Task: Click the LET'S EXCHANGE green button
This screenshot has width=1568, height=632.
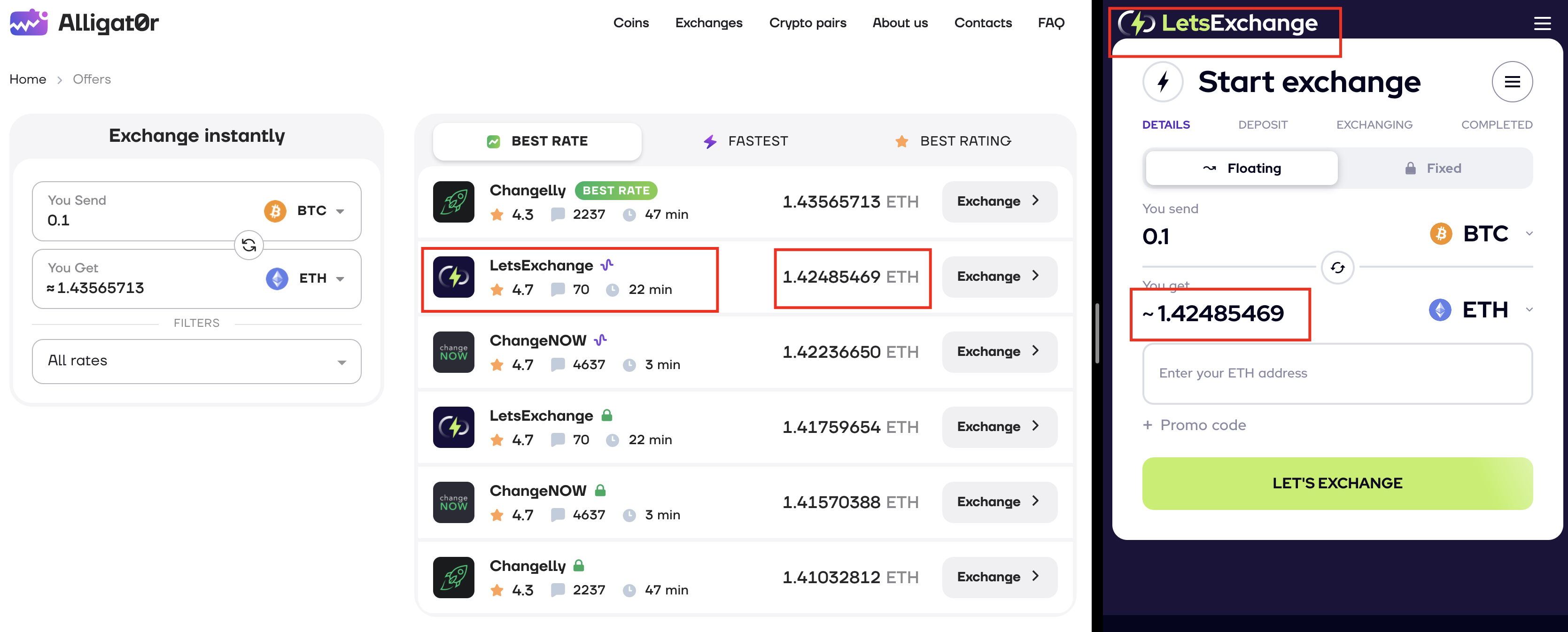Action: [x=1337, y=484]
